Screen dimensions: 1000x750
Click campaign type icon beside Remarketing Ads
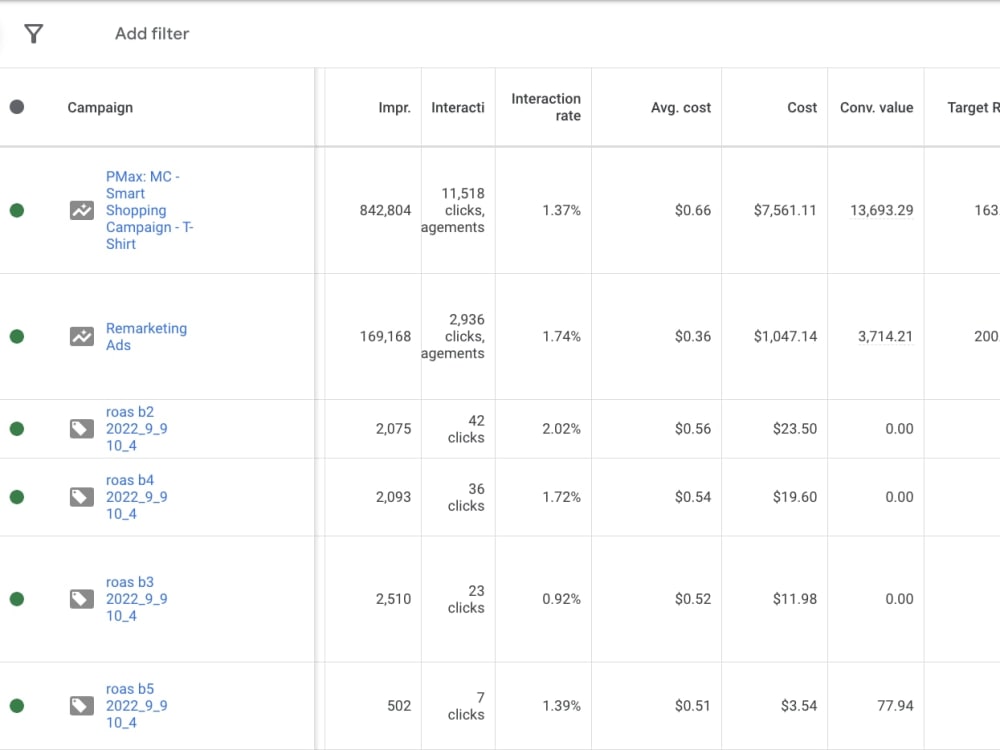click(82, 337)
